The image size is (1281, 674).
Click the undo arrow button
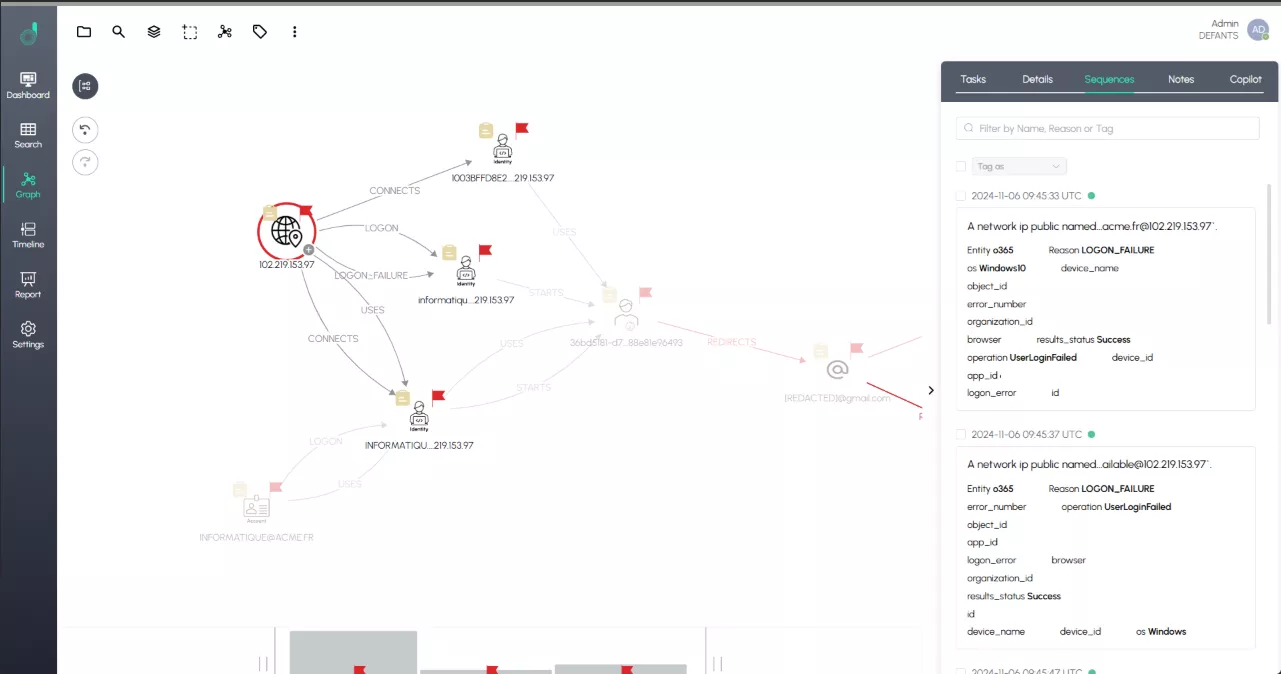(x=85, y=130)
